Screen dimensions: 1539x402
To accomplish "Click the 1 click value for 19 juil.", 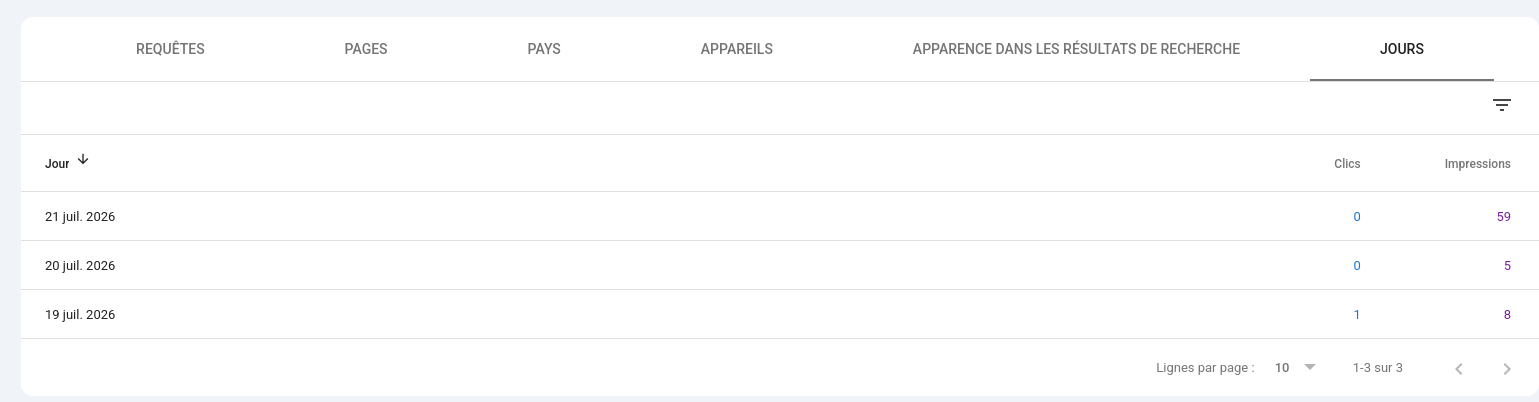I will pos(1357,315).
